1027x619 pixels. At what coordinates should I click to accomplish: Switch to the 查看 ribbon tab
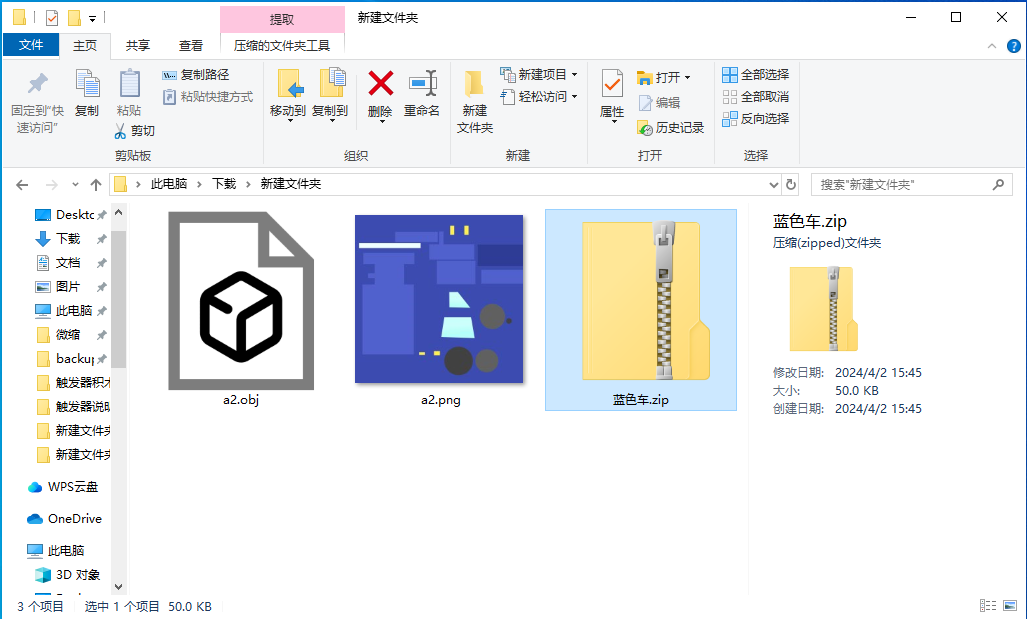191,45
